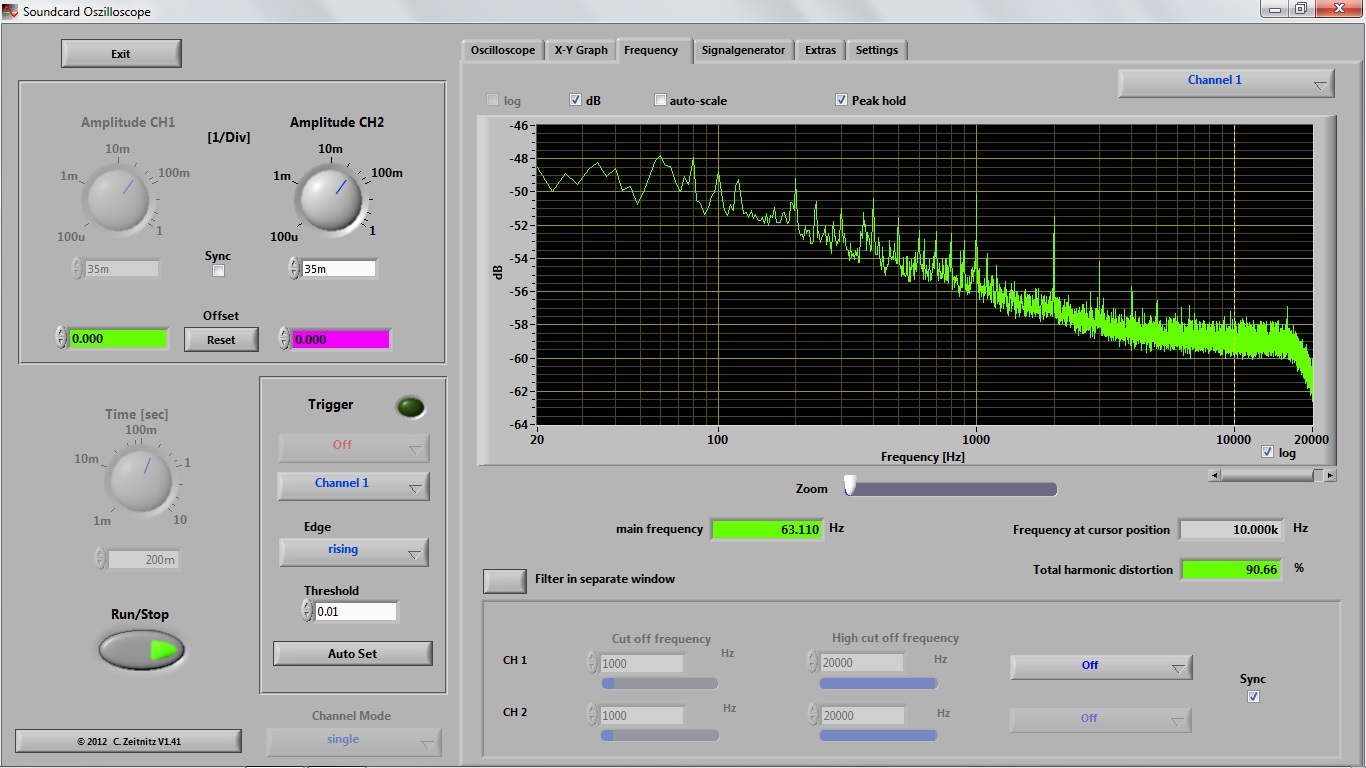Turn the Amplitude CH2 knob
The width and height of the screenshot is (1366, 768).
coord(329,197)
